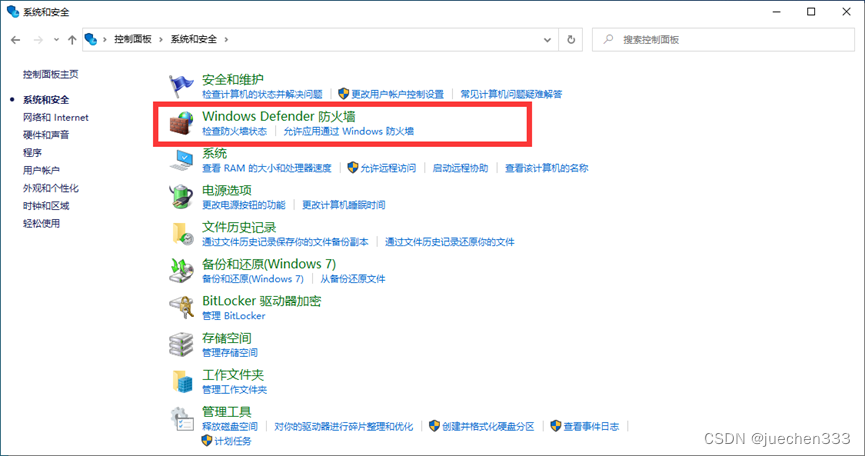Click the Administrative Tools gear icon
This screenshot has width=865, height=456.
(x=181, y=419)
